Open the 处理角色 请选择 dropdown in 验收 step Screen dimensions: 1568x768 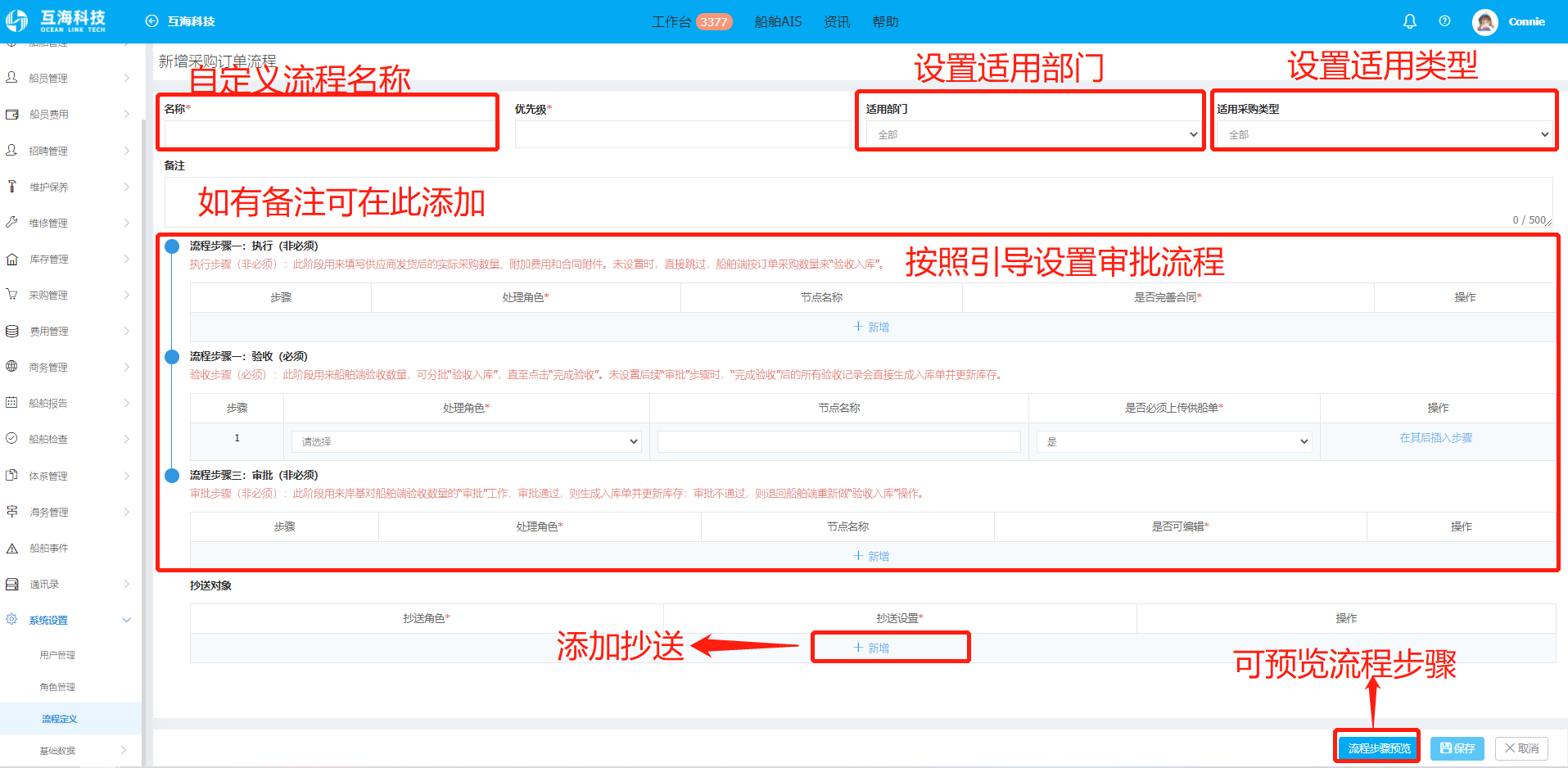(x=466, y=441)
